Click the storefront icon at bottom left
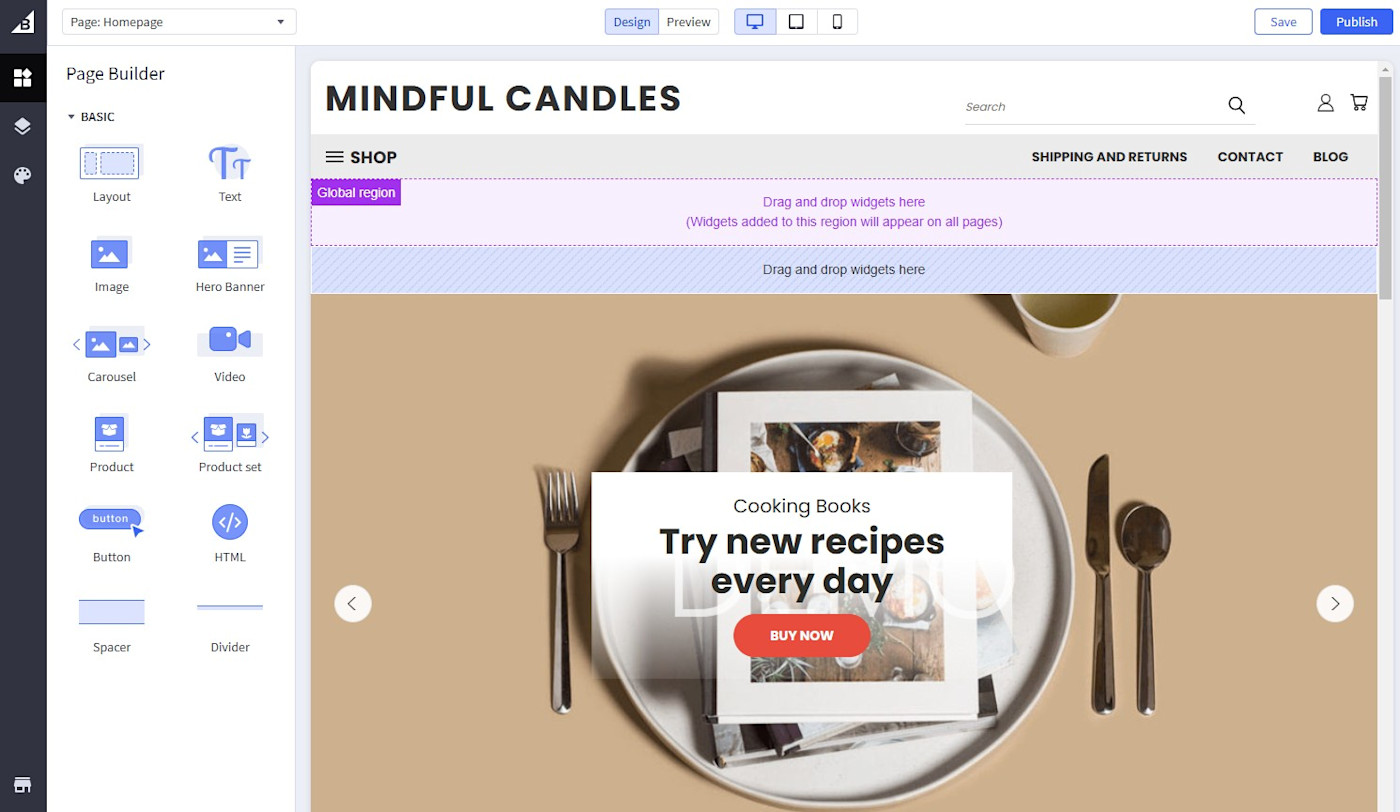1400x812 pixels. tap(23, 784)
